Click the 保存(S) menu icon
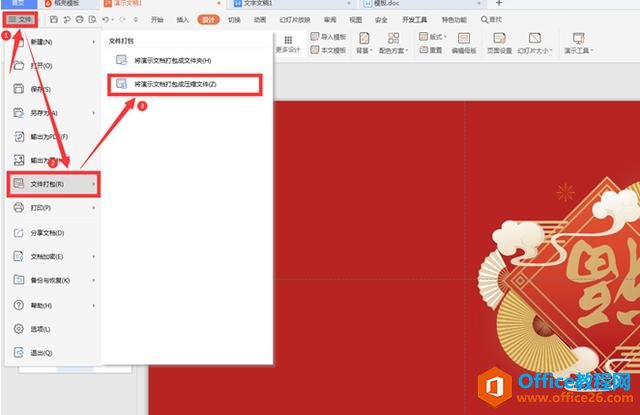 tap(19, 89)
